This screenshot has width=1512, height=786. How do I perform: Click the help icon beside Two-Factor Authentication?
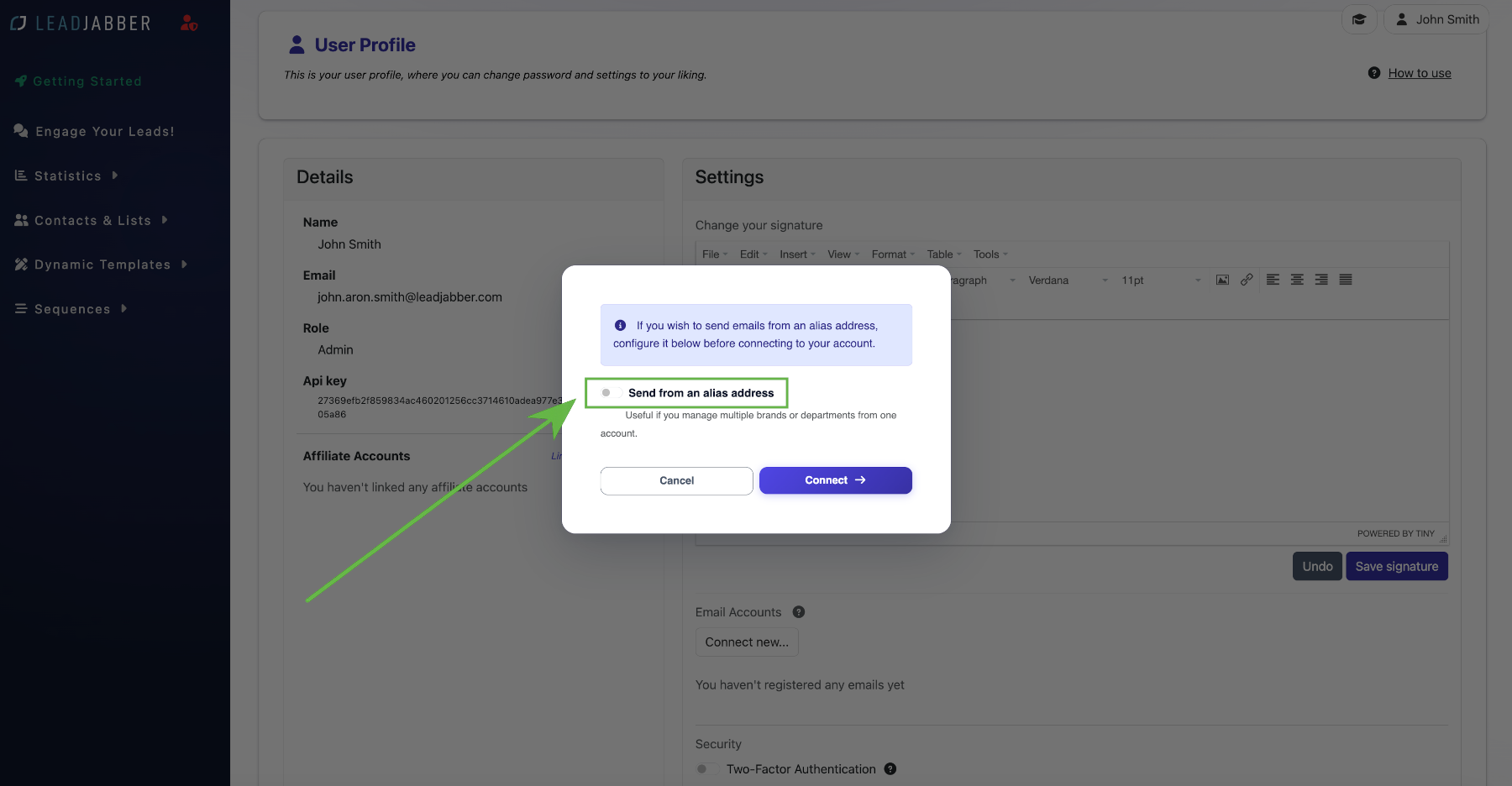point(890,769)
